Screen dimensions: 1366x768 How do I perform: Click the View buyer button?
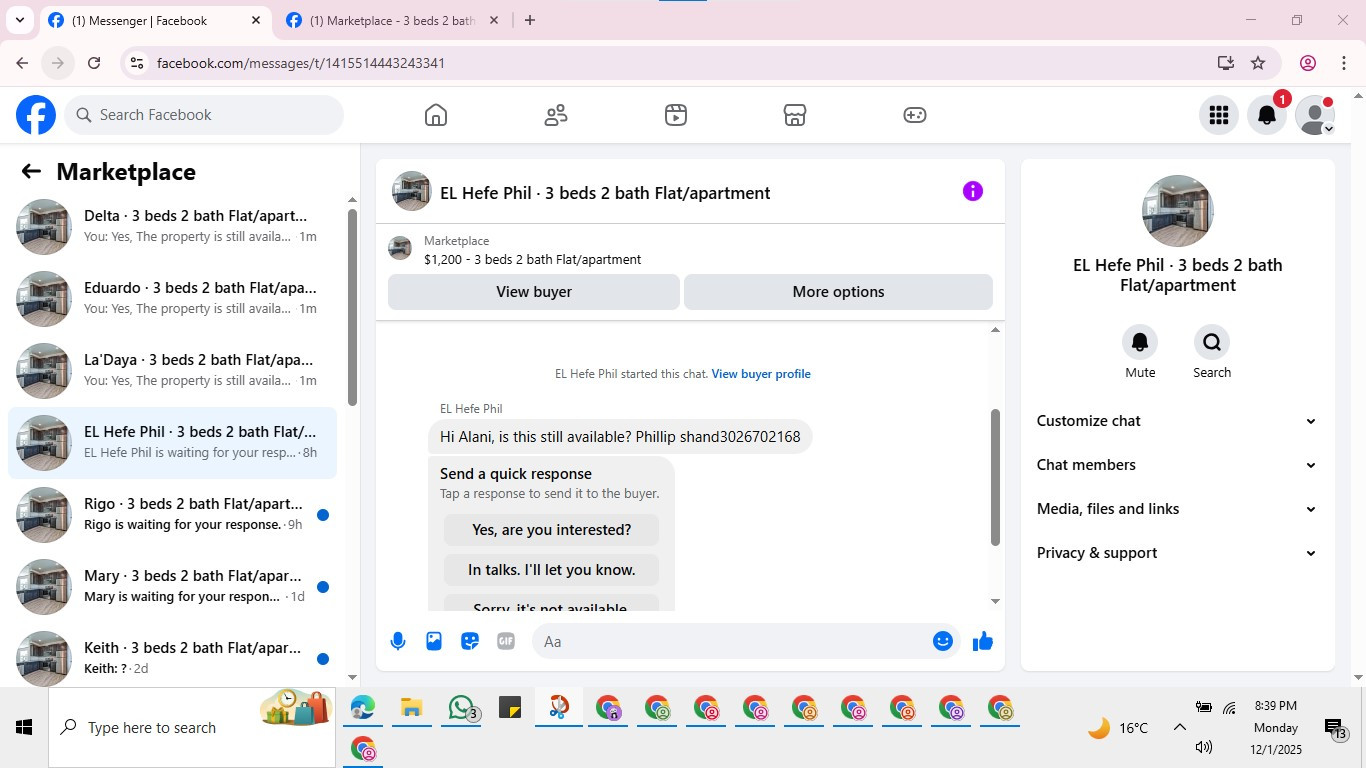(534, 292)
